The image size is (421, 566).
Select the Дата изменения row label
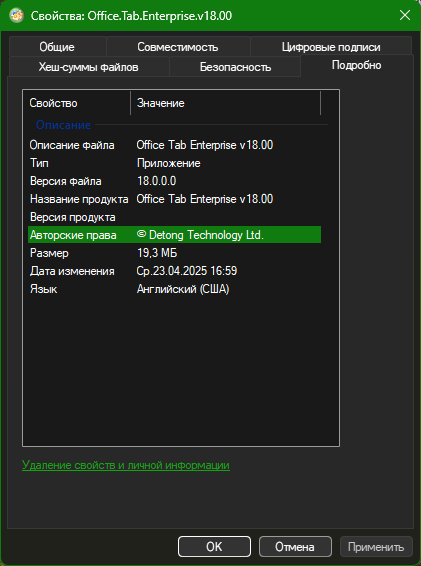72,271
